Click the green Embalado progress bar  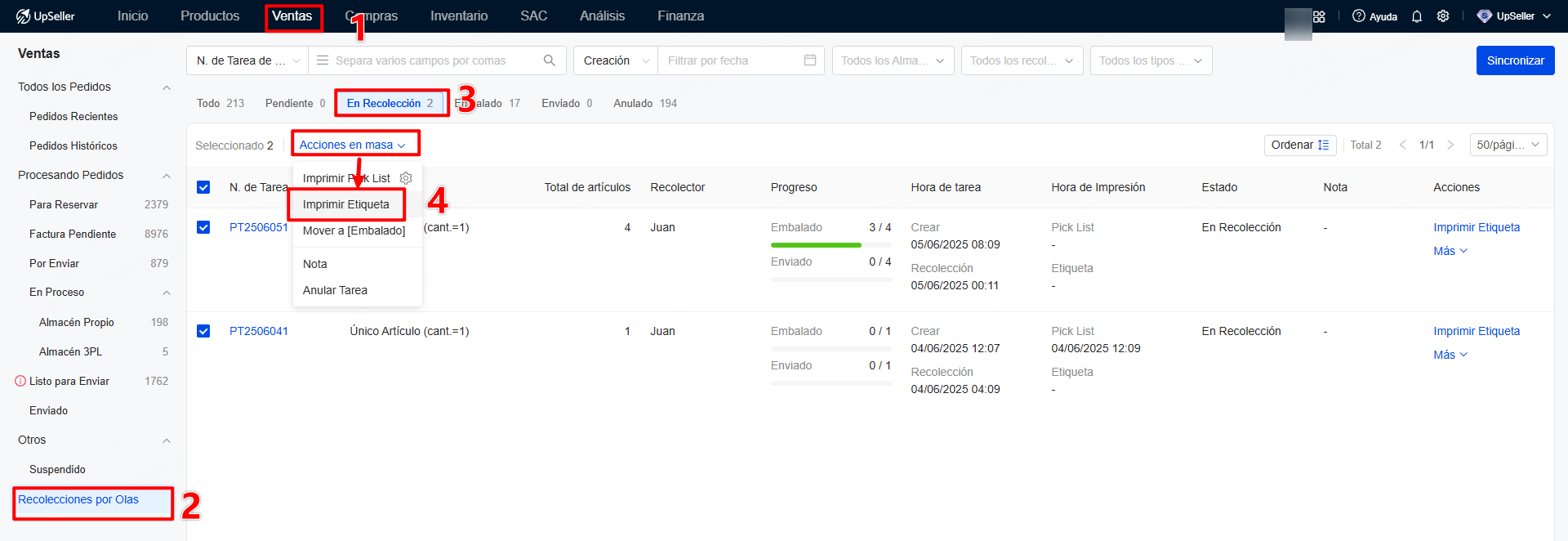[x=816, y=245]
